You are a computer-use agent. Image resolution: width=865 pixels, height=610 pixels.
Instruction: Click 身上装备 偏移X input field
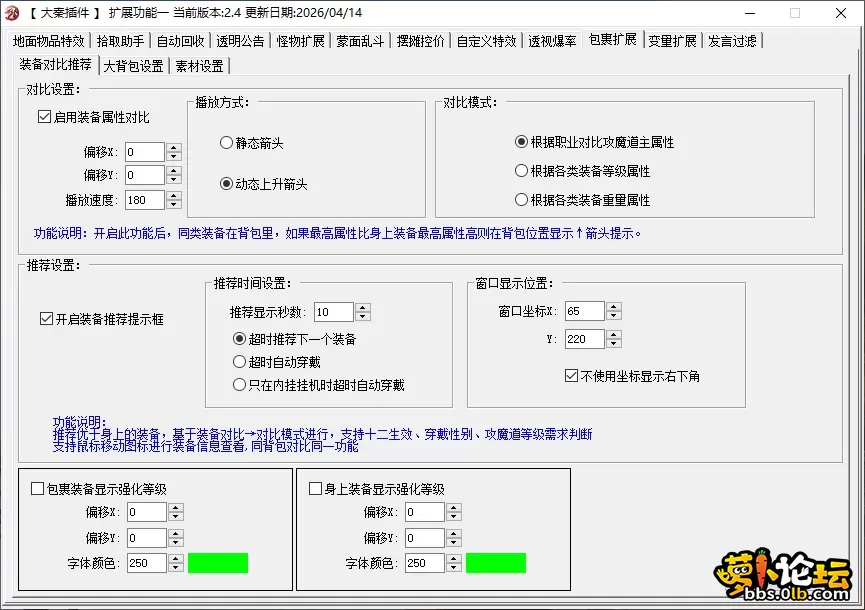tap(425, 512)
